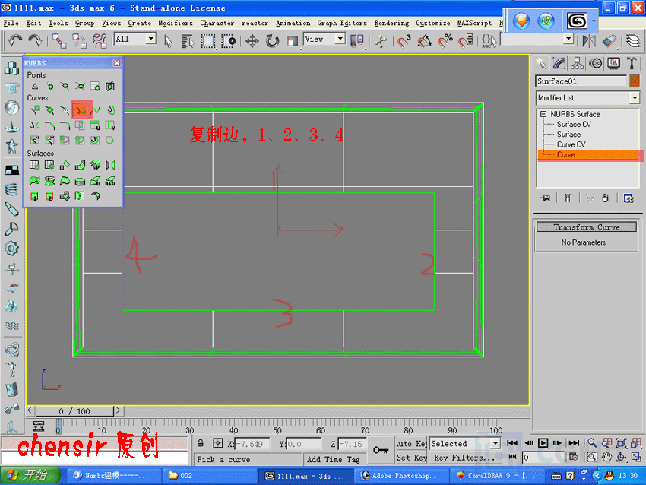Click the Undo arrow in main toolbar

pyautogui.click(x=15, y=40)
